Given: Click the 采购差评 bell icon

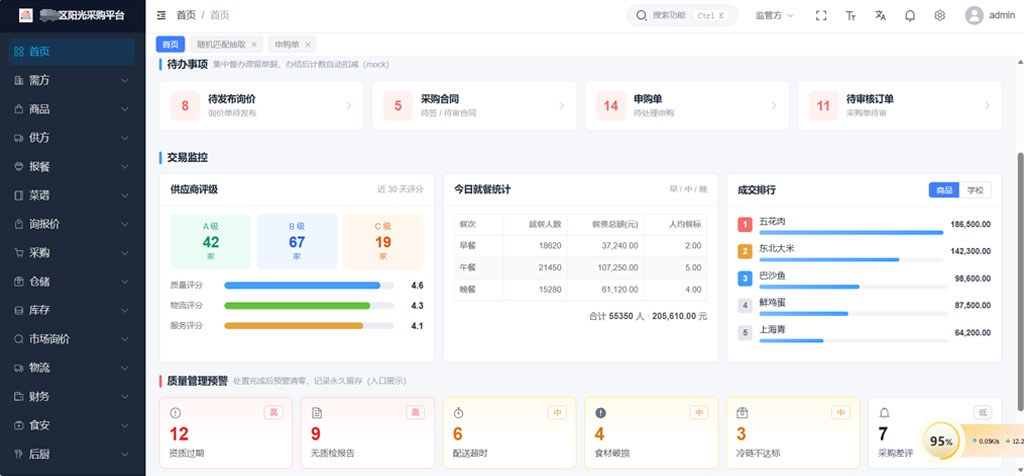Looking at the screenshot, I should click(x=884, y=413).
